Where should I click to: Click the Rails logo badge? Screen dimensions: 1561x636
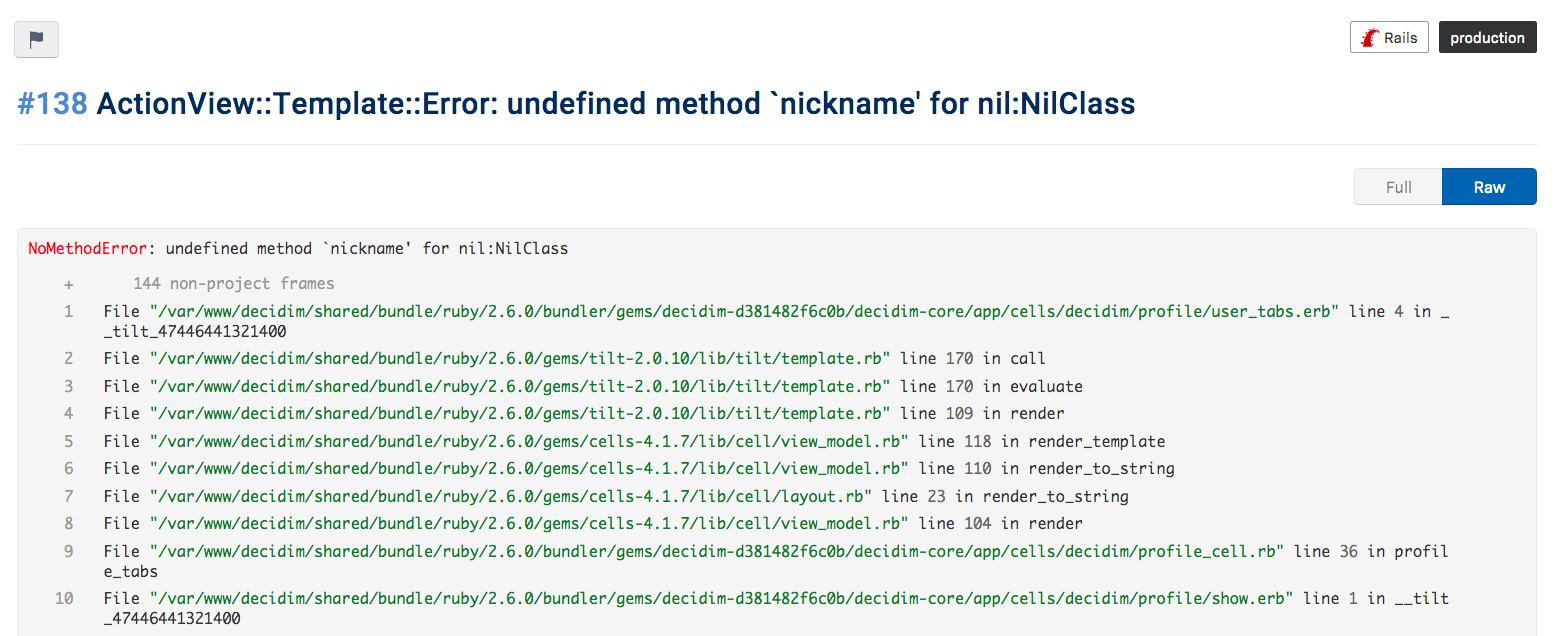pos(1389,38)
